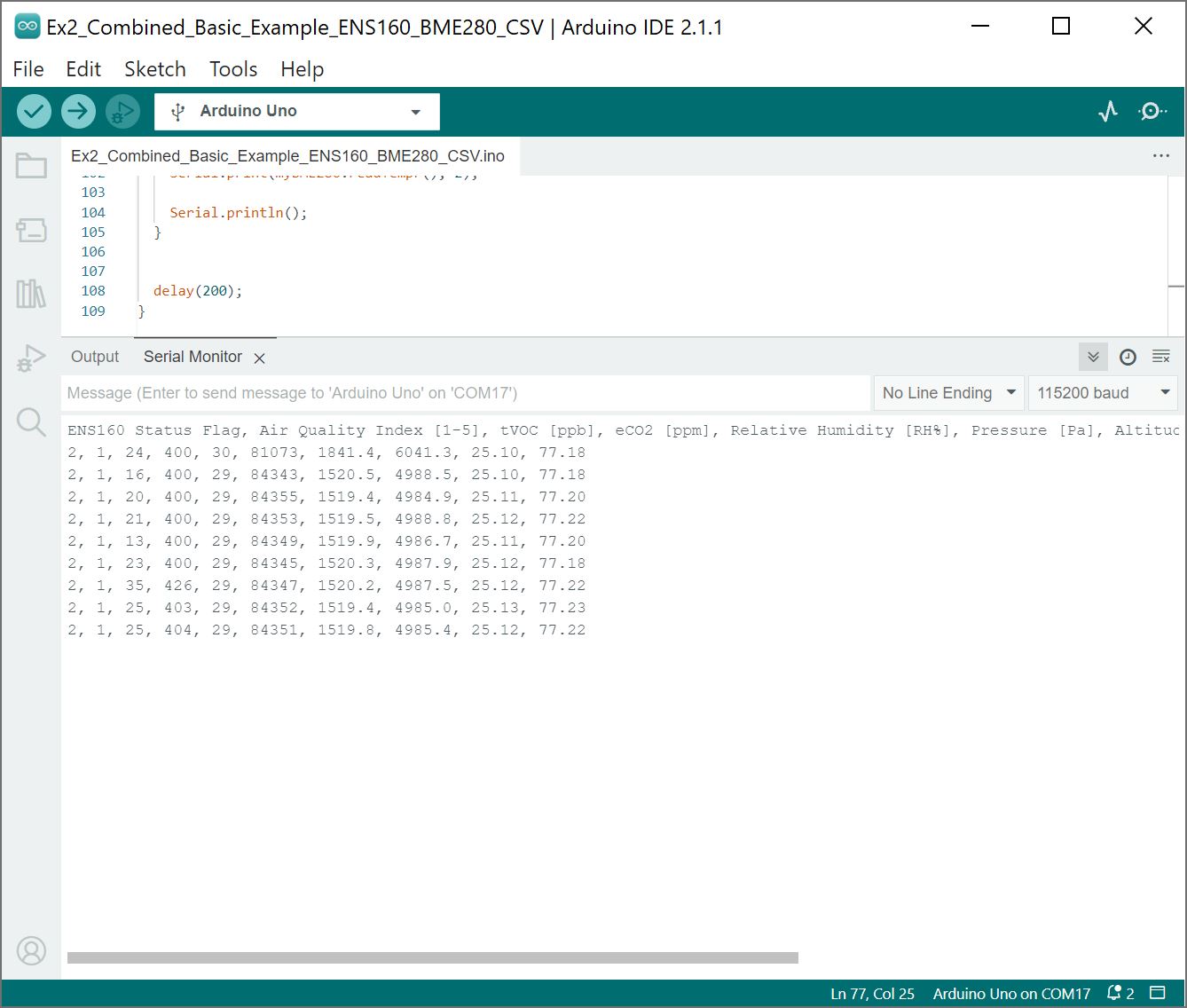Open the user account profile icon
Viewport: 1187px width, 1008px height.
pos(31,951)
